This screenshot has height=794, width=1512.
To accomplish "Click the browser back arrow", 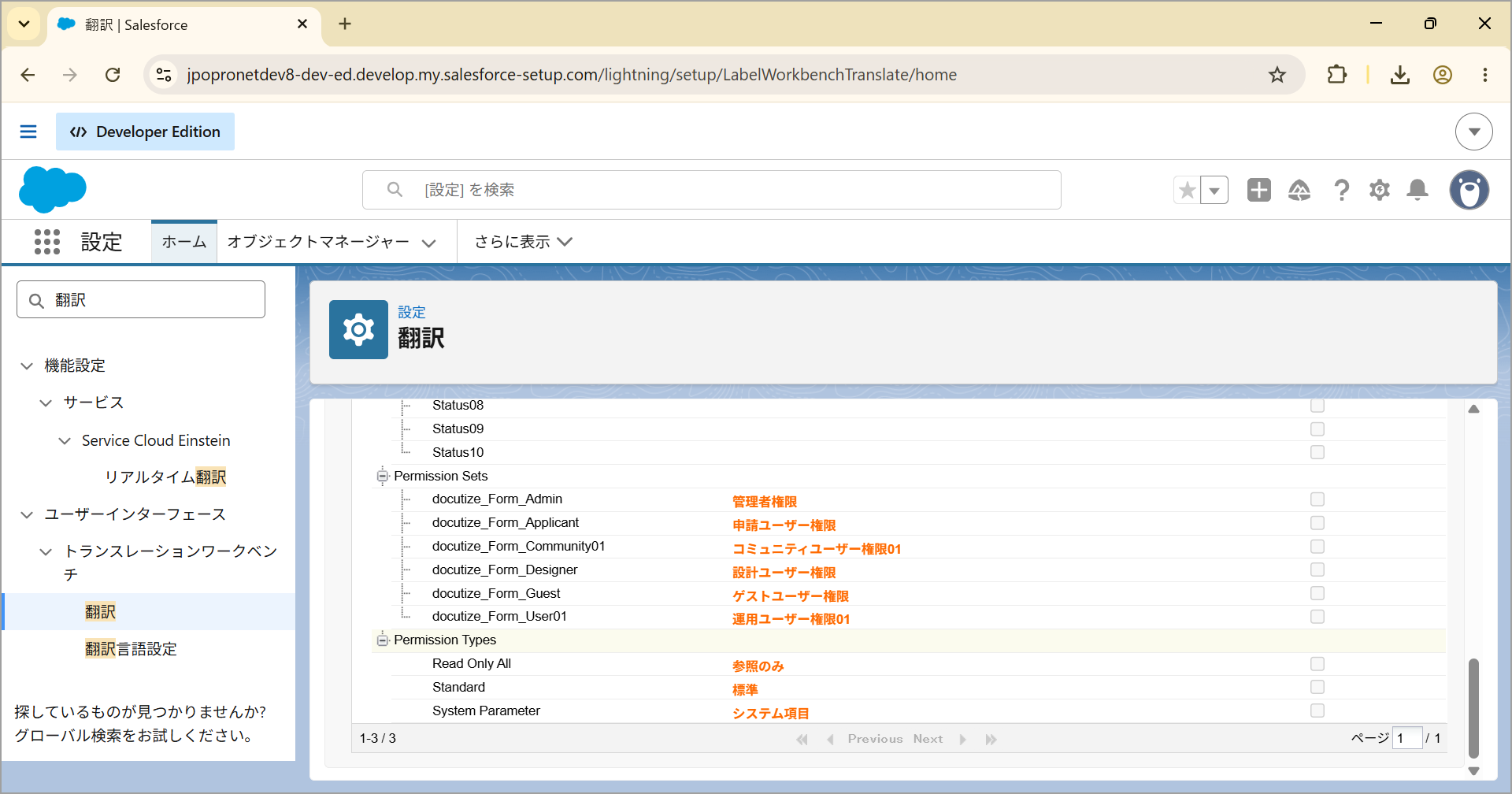I will pos(28,75).
